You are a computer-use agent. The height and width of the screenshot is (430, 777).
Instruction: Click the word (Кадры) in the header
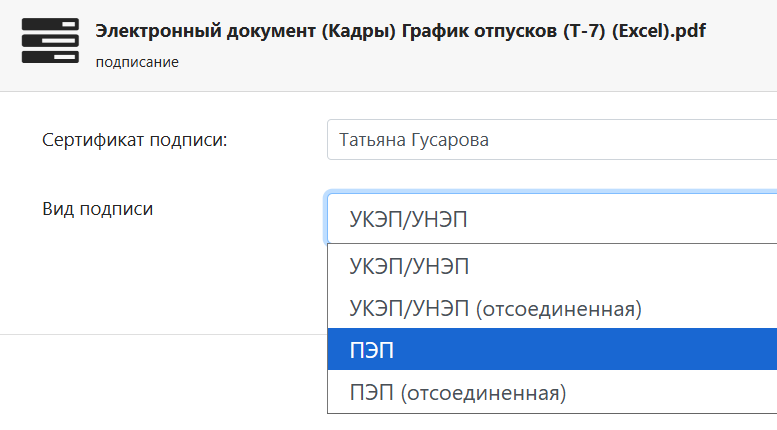359,31
